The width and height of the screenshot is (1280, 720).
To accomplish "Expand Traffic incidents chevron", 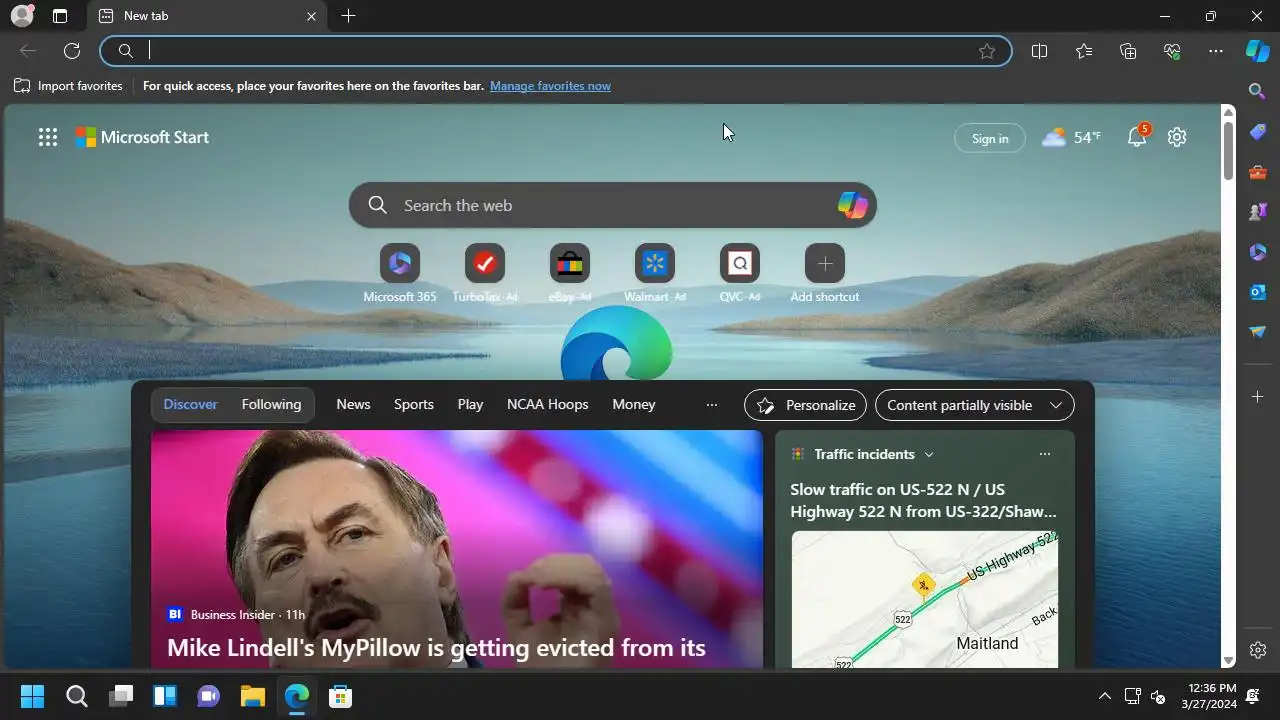I will coord(929,454).
